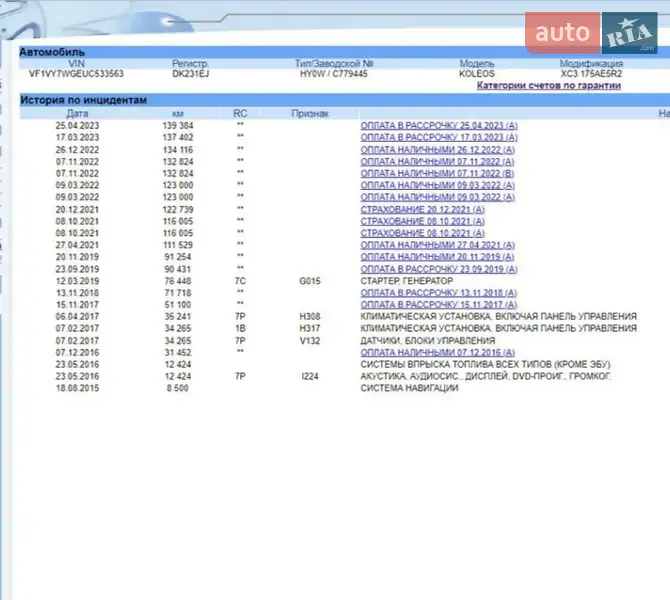Open ОПЛАТА В РАССРОЧКУ 13.11.2018 (A) link
This screenshot has height=600, width=670.
point(439,293)
